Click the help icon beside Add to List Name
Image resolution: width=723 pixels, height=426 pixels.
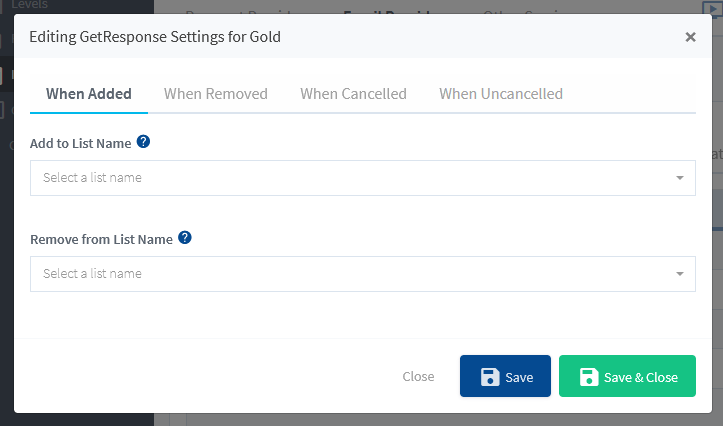[143, 142]
